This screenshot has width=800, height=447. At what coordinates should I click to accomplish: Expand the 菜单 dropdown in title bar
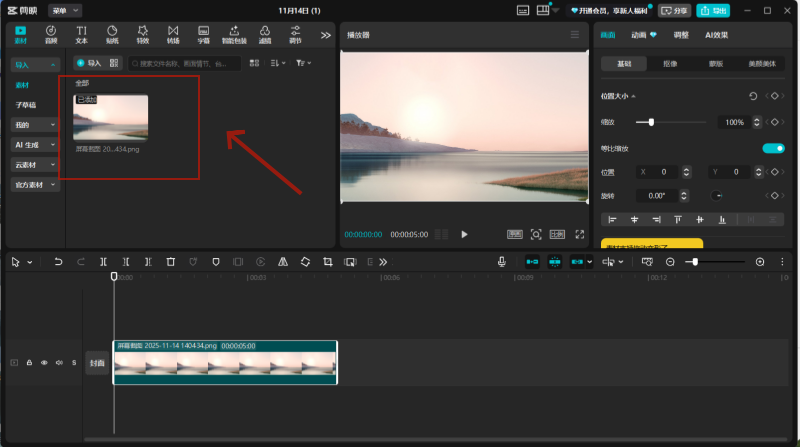pyautogui.click(x=65, y=10)
